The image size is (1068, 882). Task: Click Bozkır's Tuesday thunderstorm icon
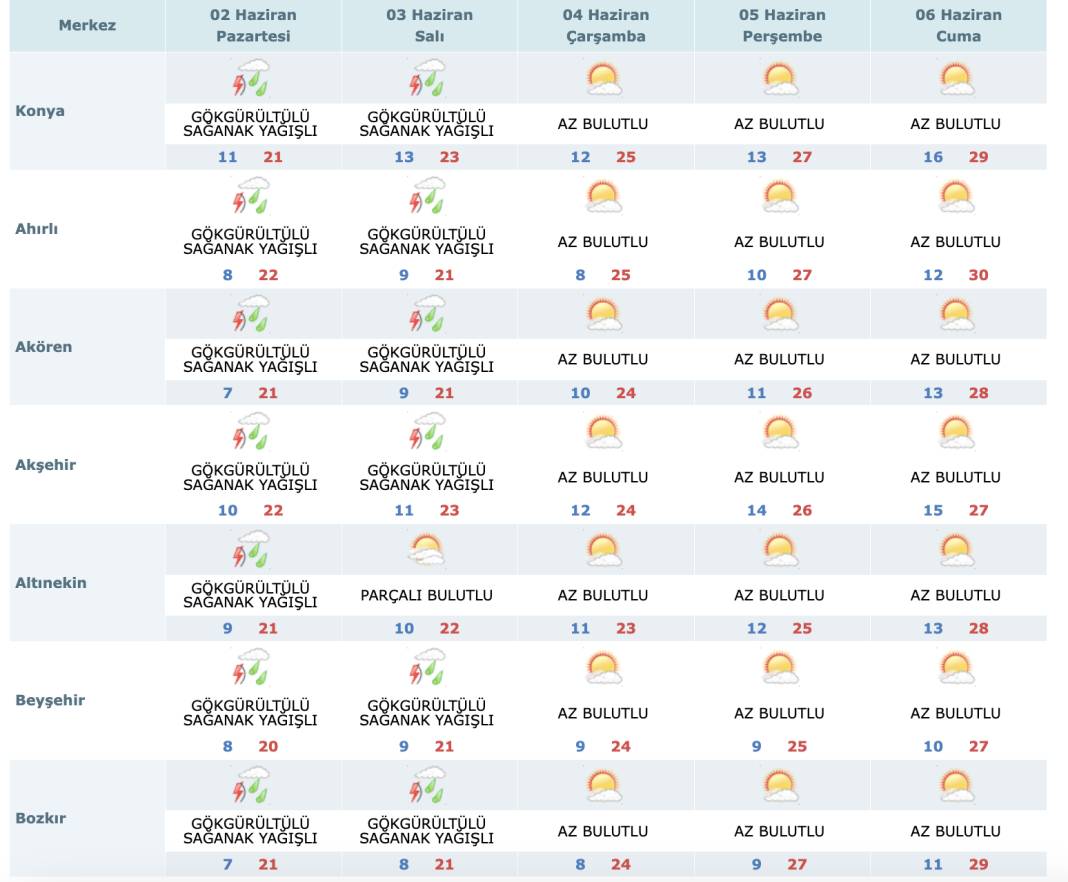click(x=428, y=785)
